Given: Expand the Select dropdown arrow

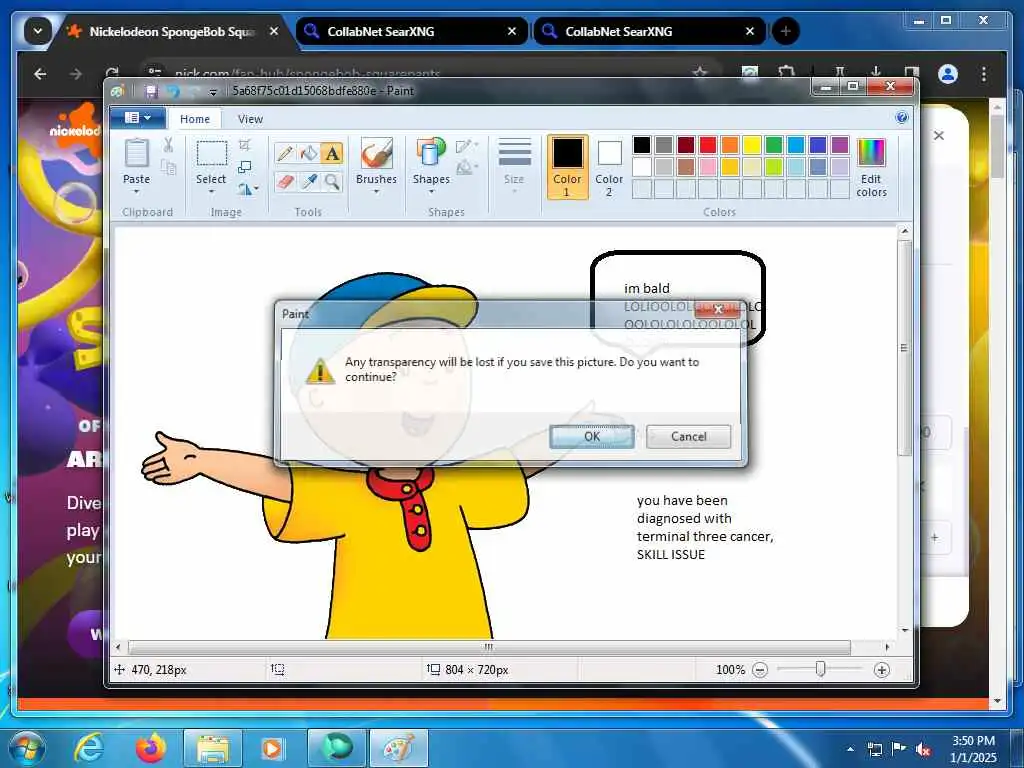Looking at the screenshot, I should (x=212, y=192).
